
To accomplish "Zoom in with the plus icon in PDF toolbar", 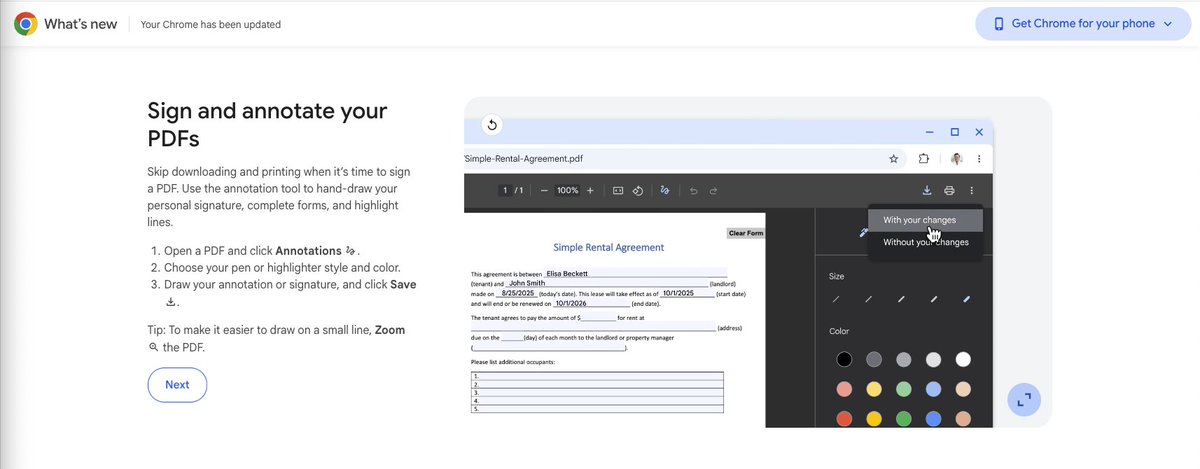I will coord(590,190).
